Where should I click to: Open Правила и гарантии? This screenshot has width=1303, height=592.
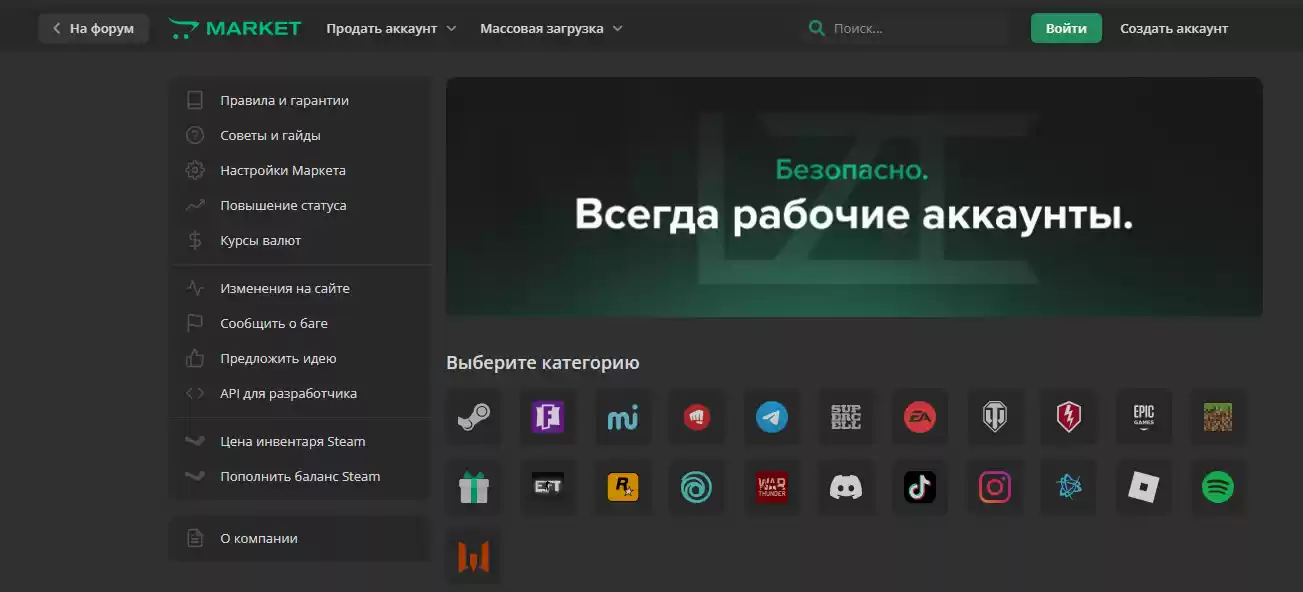pyautogui.click(x=301, y=100)
